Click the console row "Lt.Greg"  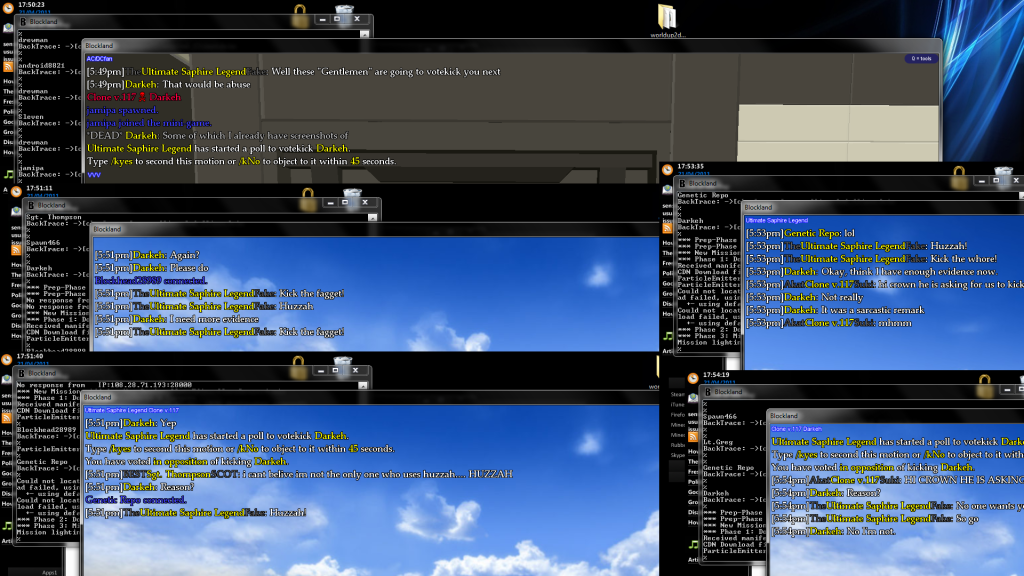(x=718, y=441)
